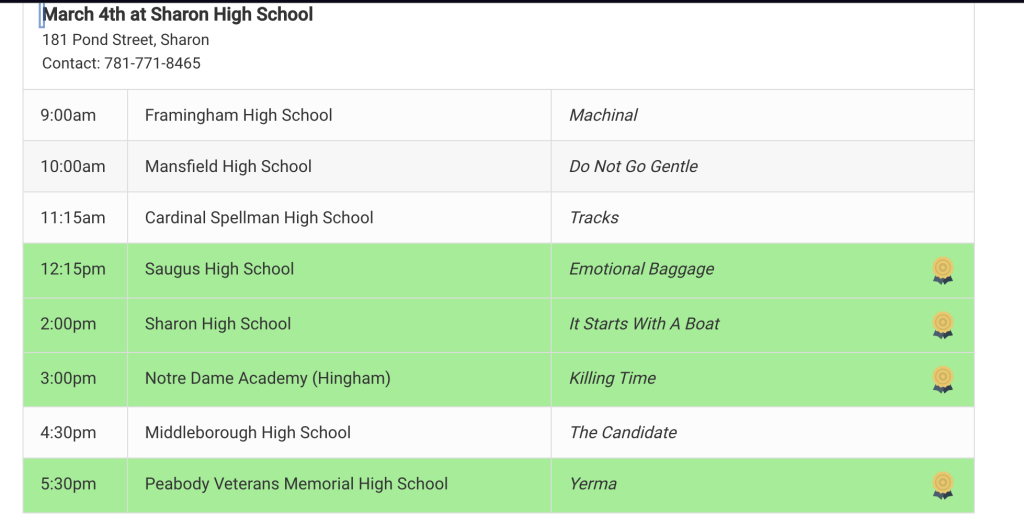Click the medal icon in the Yerma row

click(942, 485)
